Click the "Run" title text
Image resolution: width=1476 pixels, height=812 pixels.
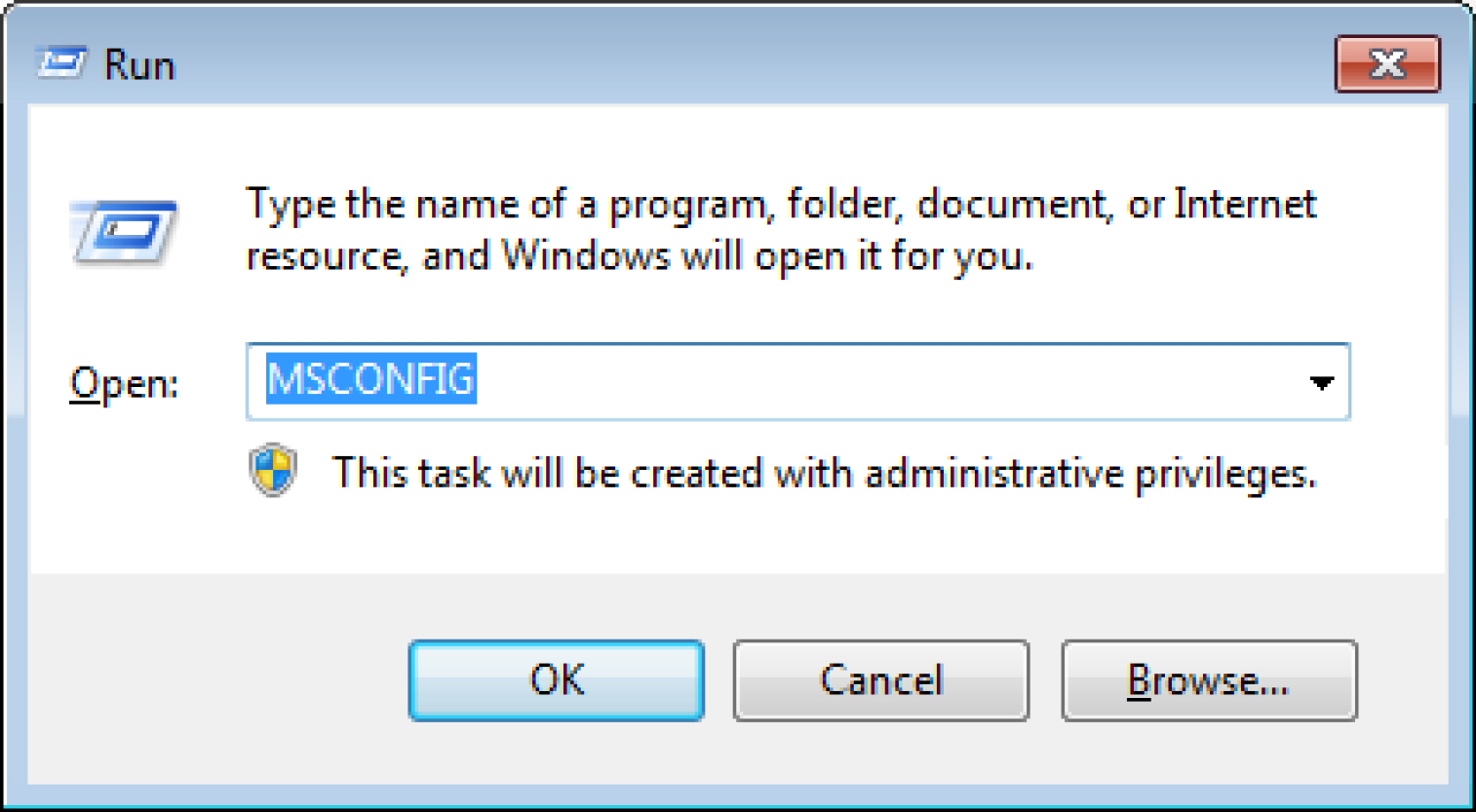click(x=139, y=65)
